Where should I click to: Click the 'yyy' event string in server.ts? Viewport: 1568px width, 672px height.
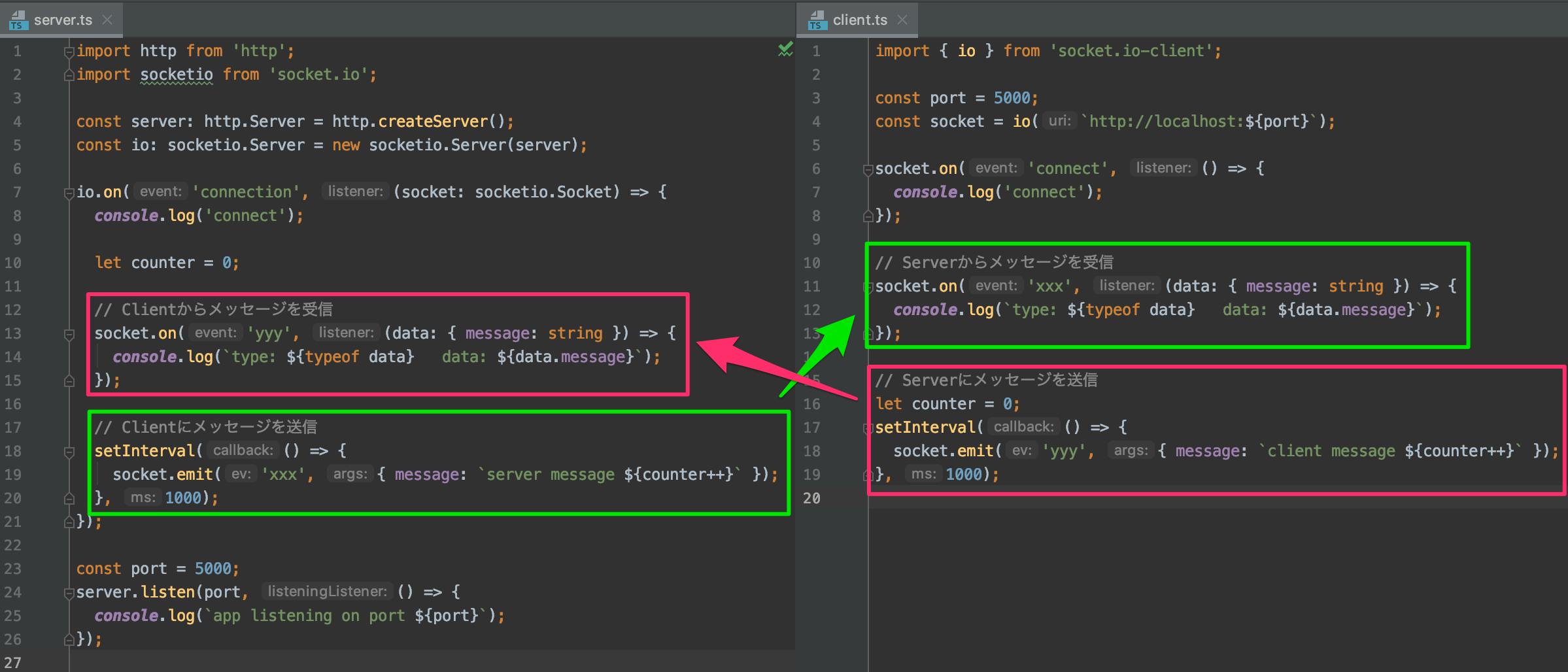pos(268,333)
